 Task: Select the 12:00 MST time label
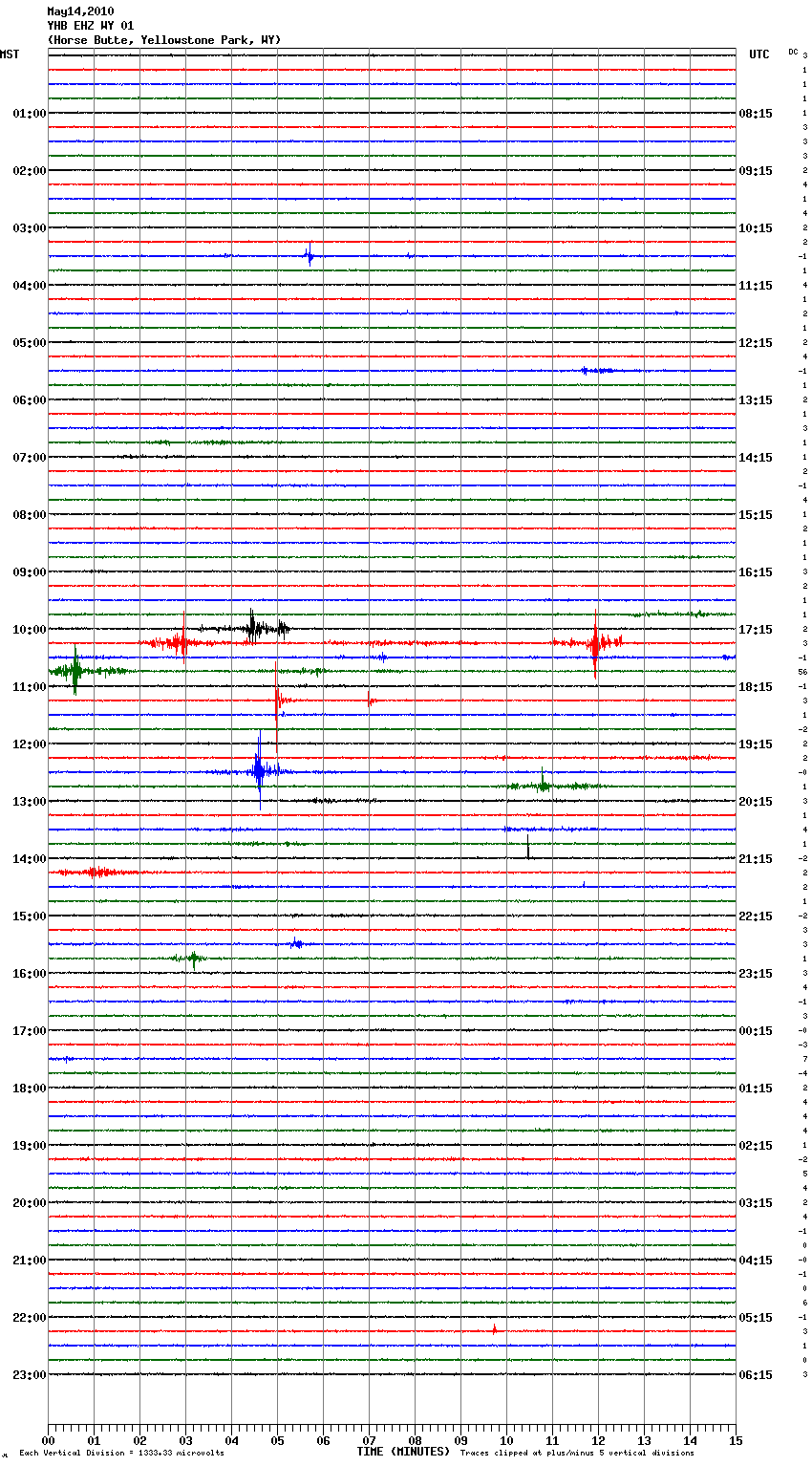pyautogui.click(x=29, y=744)
